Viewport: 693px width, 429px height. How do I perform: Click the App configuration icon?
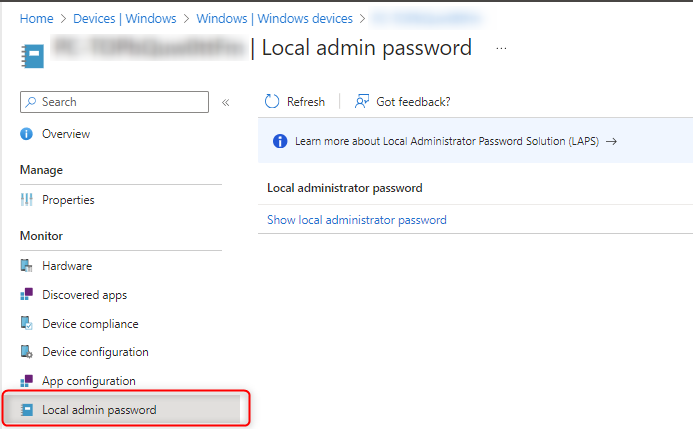pyautogui.click(x=27, y=380)
